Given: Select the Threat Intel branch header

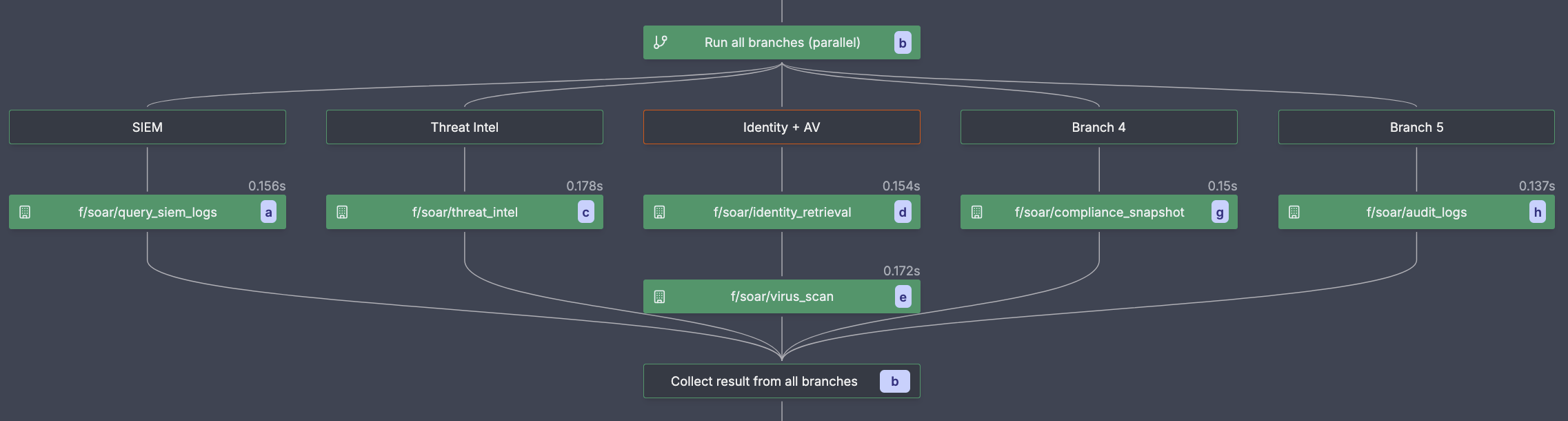Looking at the screenshot, I should coord(464,127).
